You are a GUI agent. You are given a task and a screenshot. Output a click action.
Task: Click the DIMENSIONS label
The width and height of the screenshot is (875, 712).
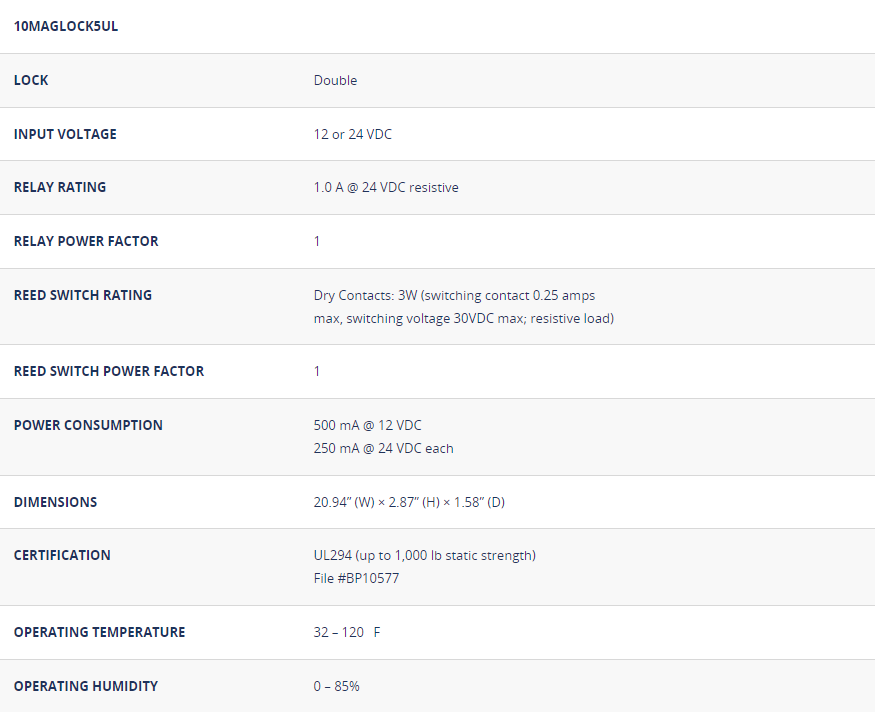56,502
